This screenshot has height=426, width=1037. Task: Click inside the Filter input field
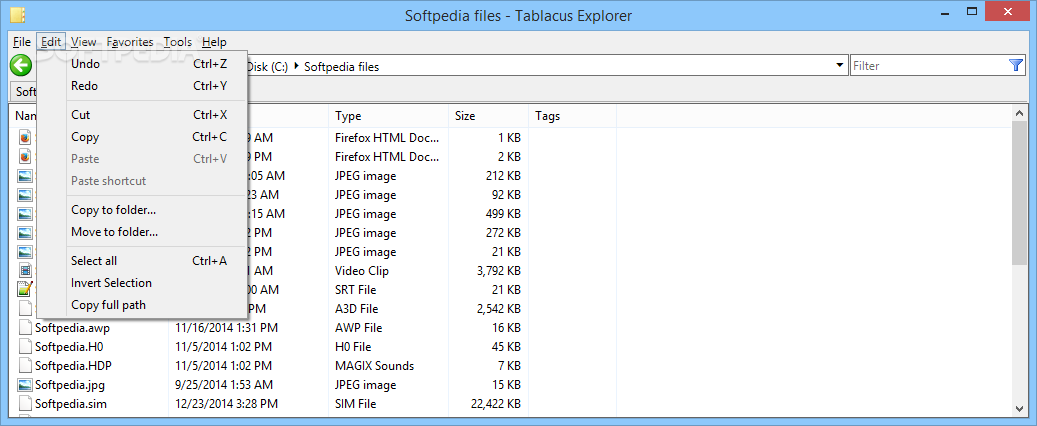pyautogui.click(x=929, y=65)
